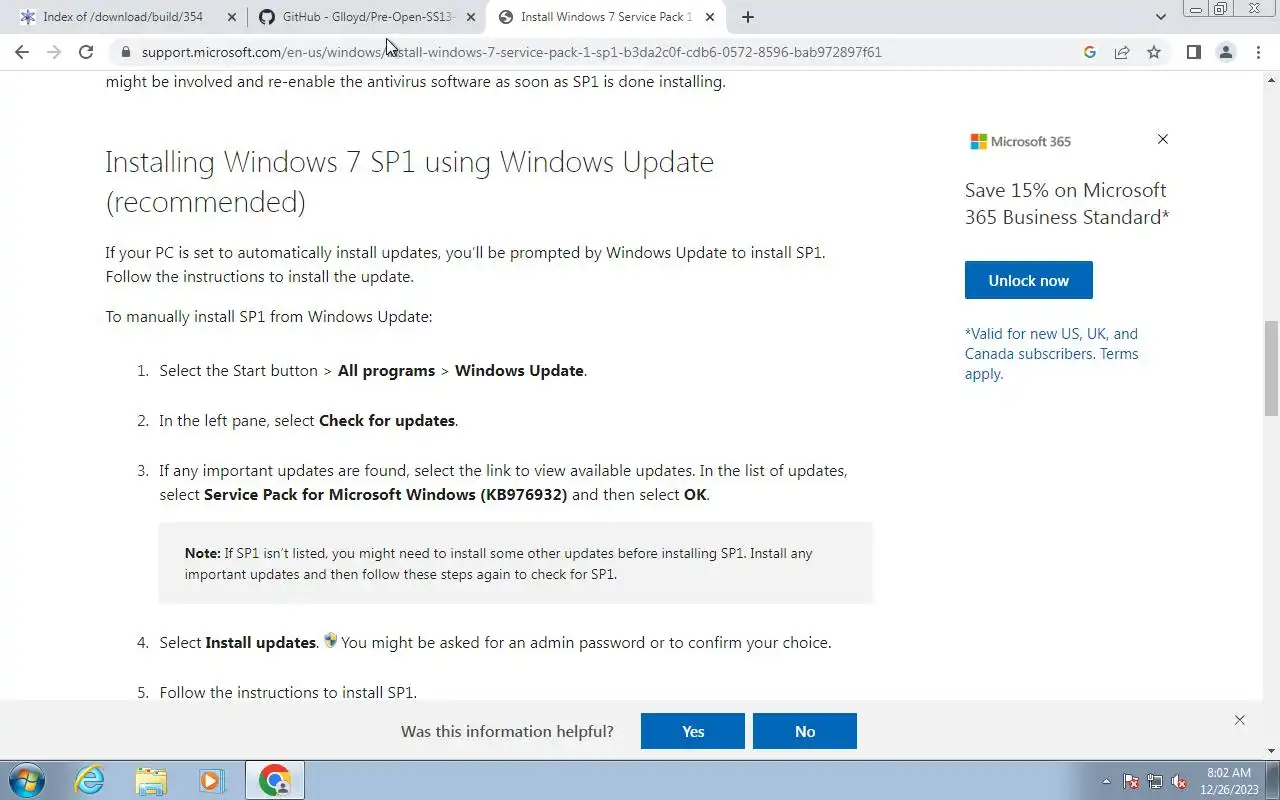View site information lock icon
This screenshot has height=800, width=1280.
click(125, 52)
